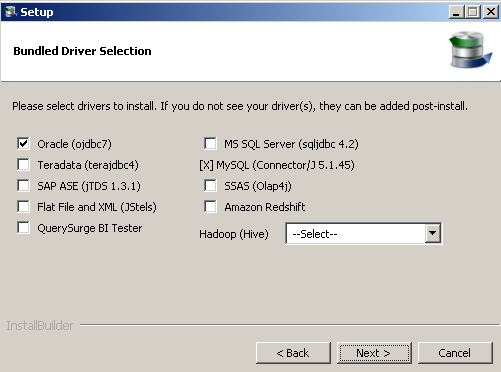This screenshot has height=372, width=501.
Task: Click the Oracle (ojdbc7) label text
Action: (74, 144)
